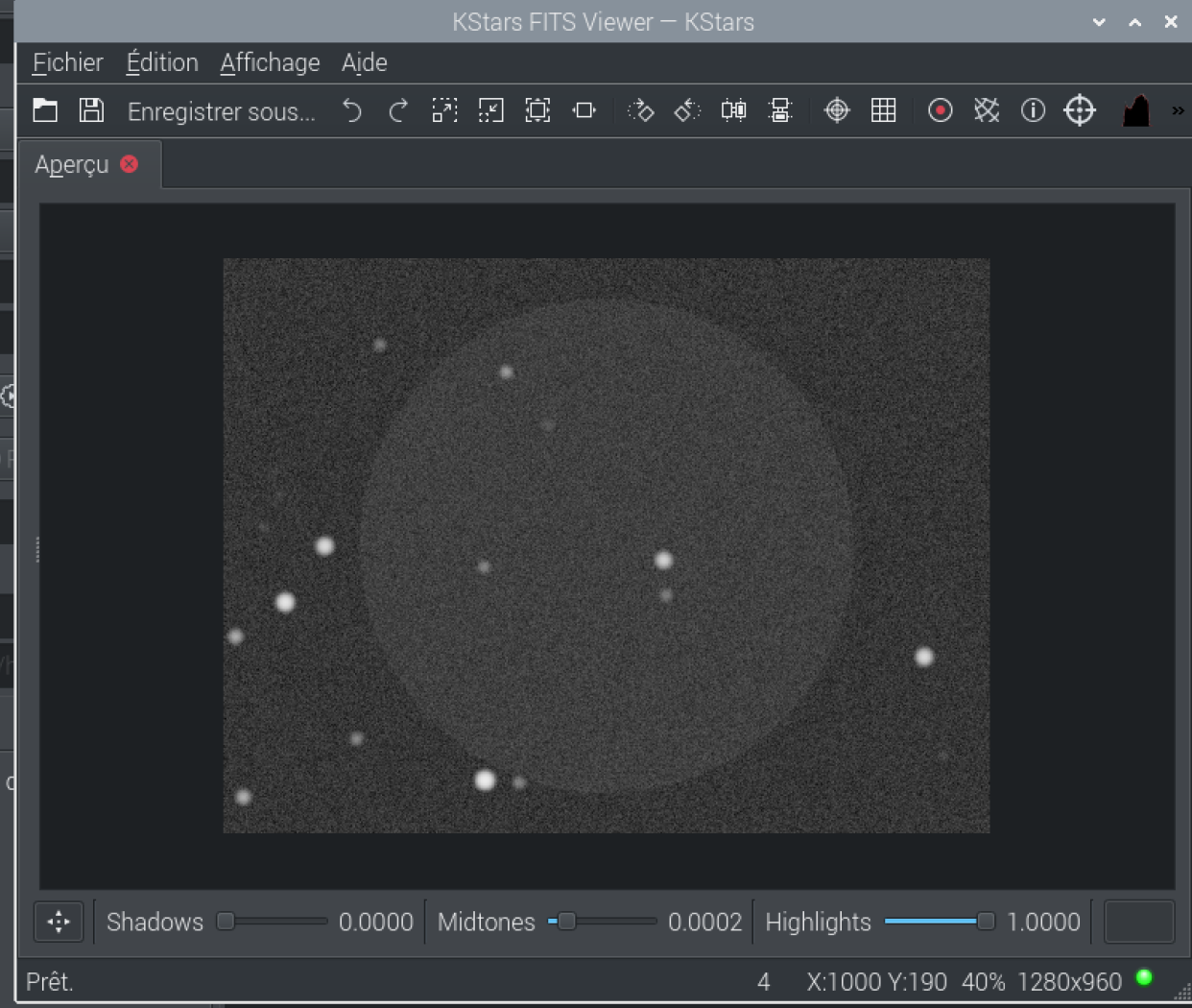Click the Midtones value 0.0002
Viewport: 1192px width, 1008px height.
(704, 923)
